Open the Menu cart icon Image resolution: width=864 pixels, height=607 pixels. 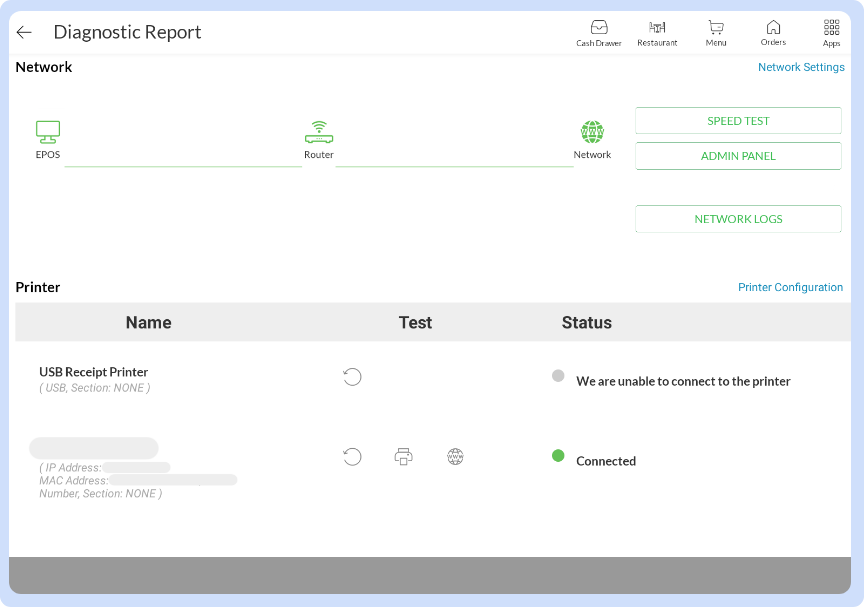coord(716,33)
